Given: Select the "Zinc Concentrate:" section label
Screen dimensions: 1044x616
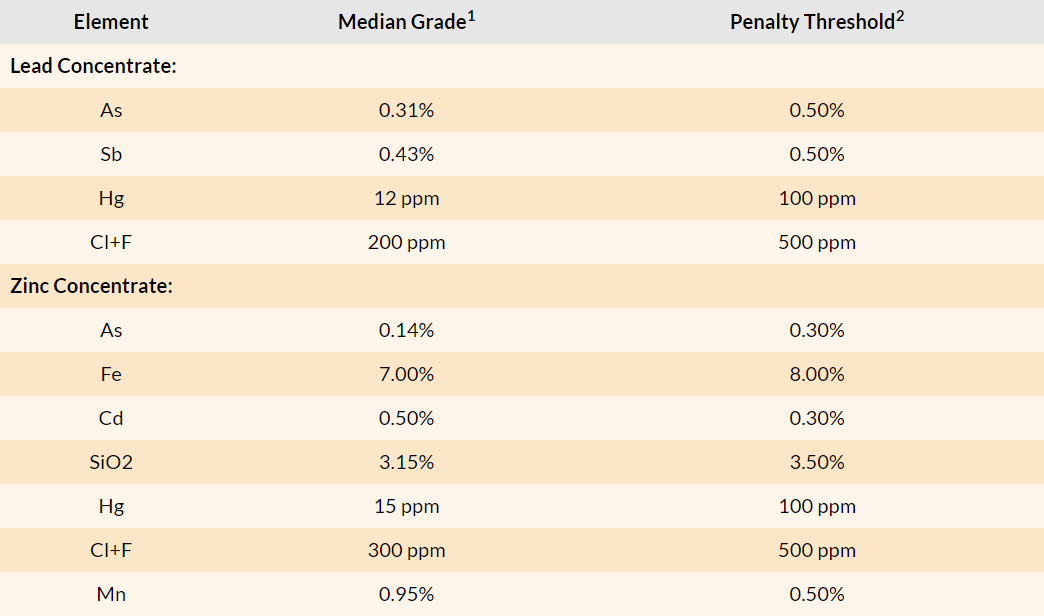Looking at the screenshot, I should [x=92, y=286].
